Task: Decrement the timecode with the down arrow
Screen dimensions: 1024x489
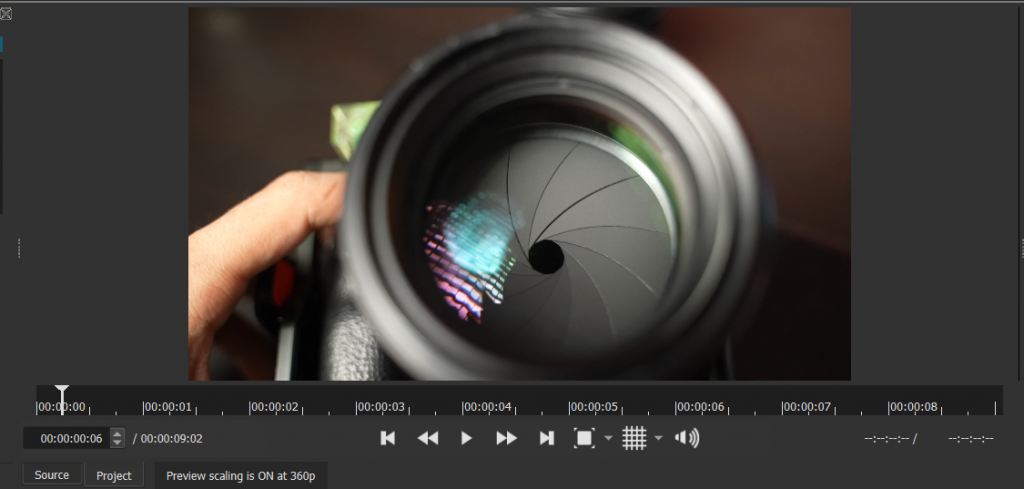Action: (117, 443)
